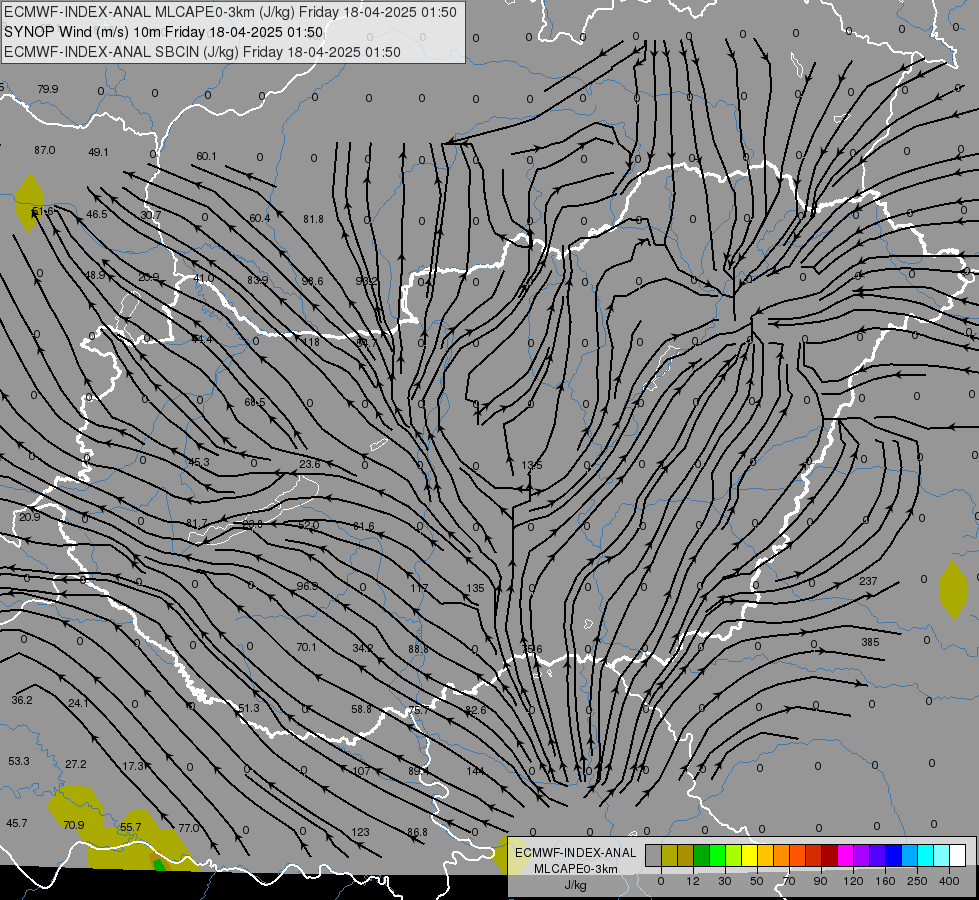
Task: Click the map value 118
Action: click(x=311, y=342)
